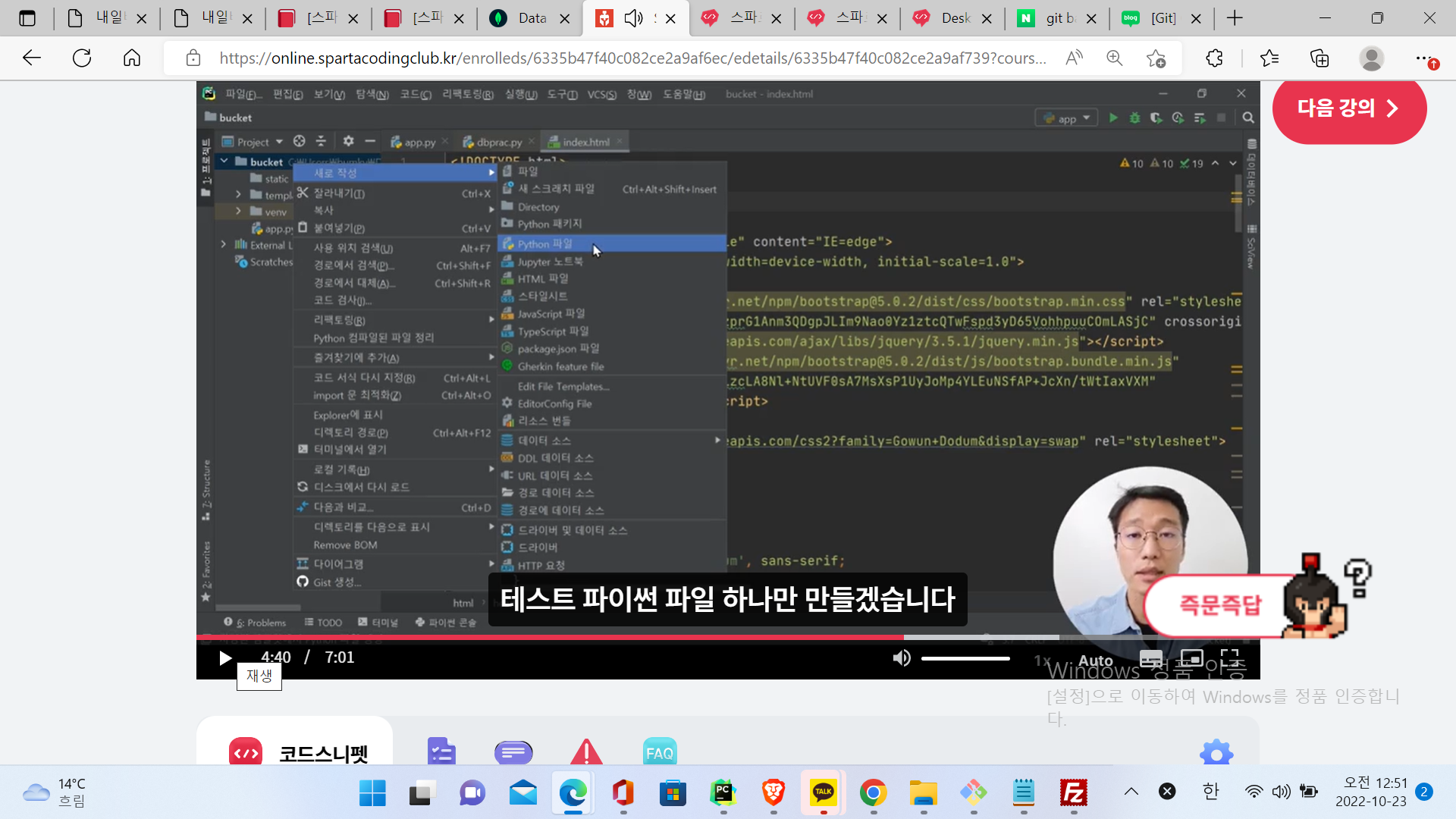Toggle video subtitles (captions icon)
The image size is (1456, 819).
tap(1150, 658)
